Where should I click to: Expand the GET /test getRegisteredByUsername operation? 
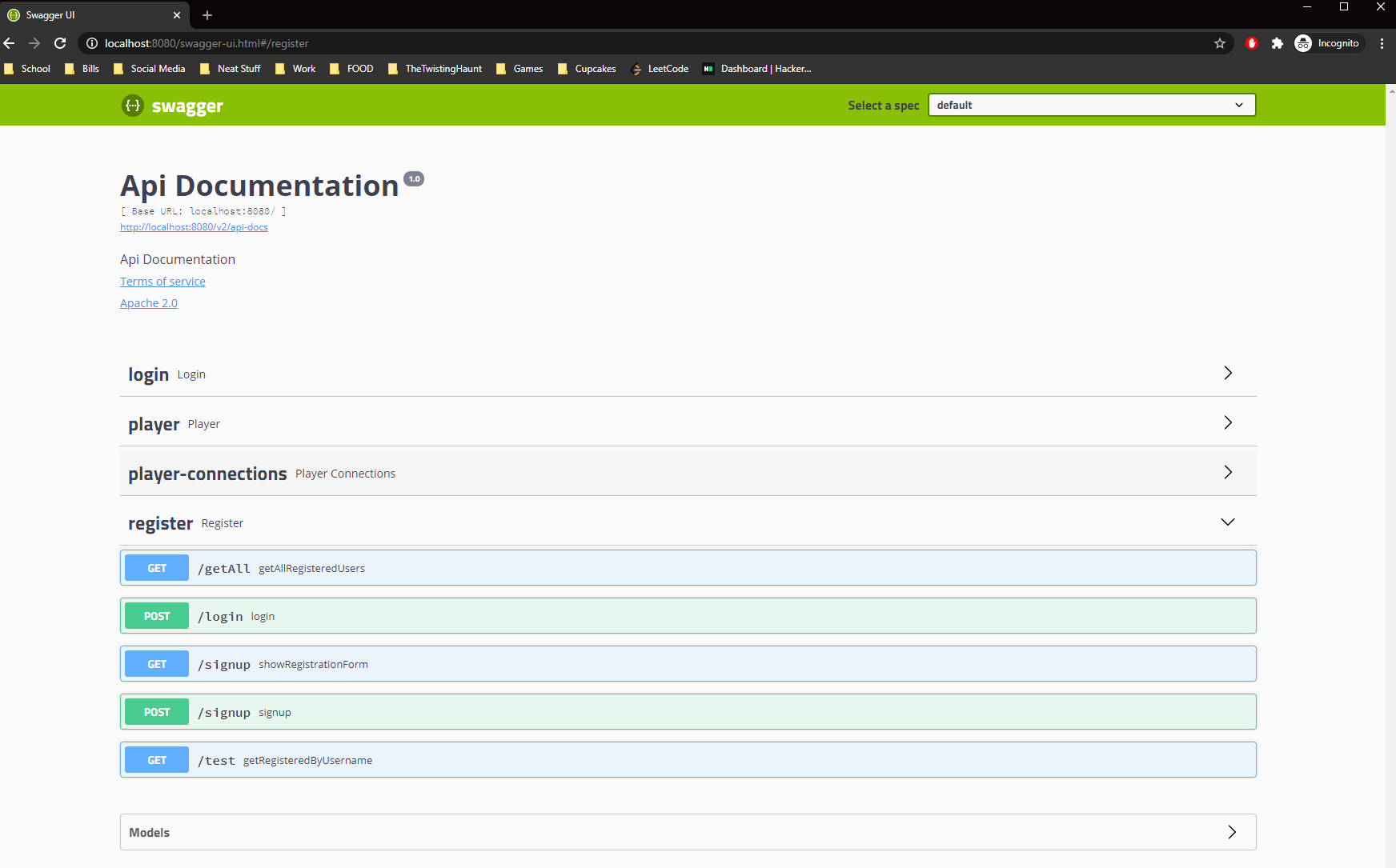coord(688,760)
